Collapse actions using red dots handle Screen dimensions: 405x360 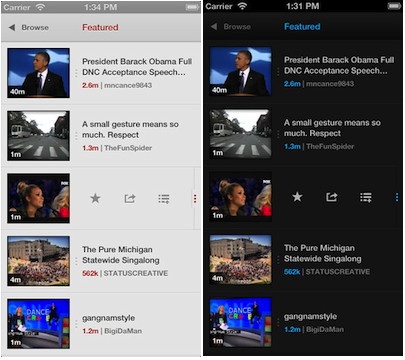click(195, 199)
